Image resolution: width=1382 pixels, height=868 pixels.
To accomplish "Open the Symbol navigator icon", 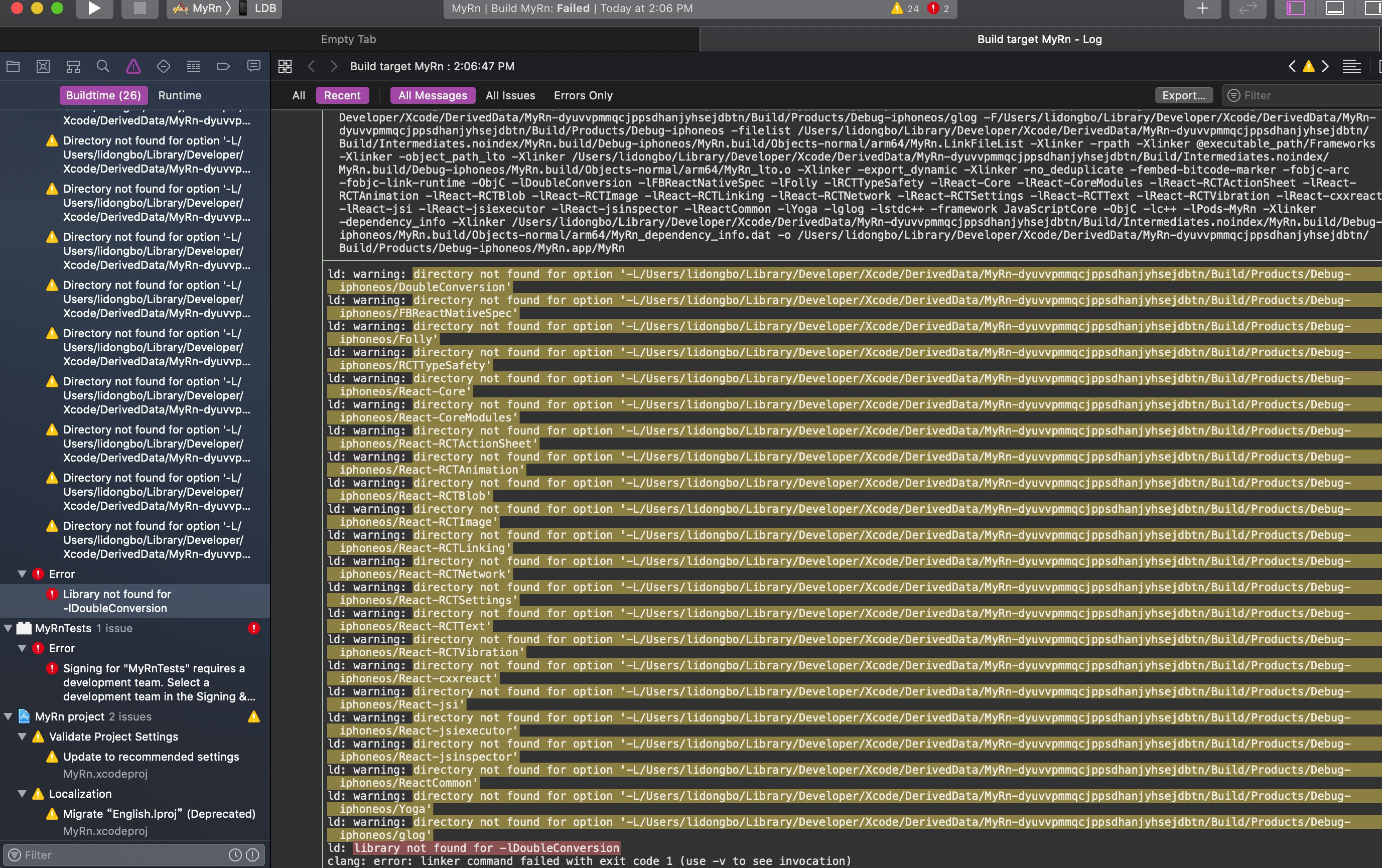I will 73,67.
